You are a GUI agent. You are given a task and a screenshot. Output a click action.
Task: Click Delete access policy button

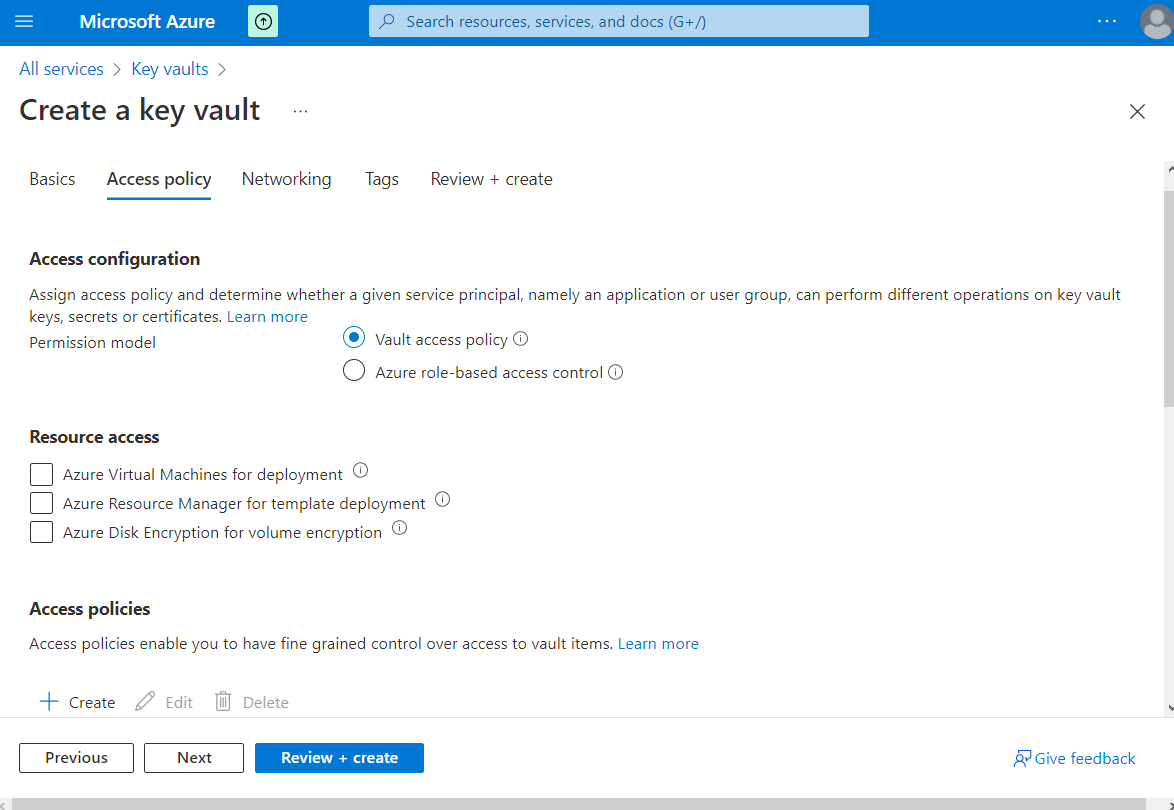tap(252, 702)
